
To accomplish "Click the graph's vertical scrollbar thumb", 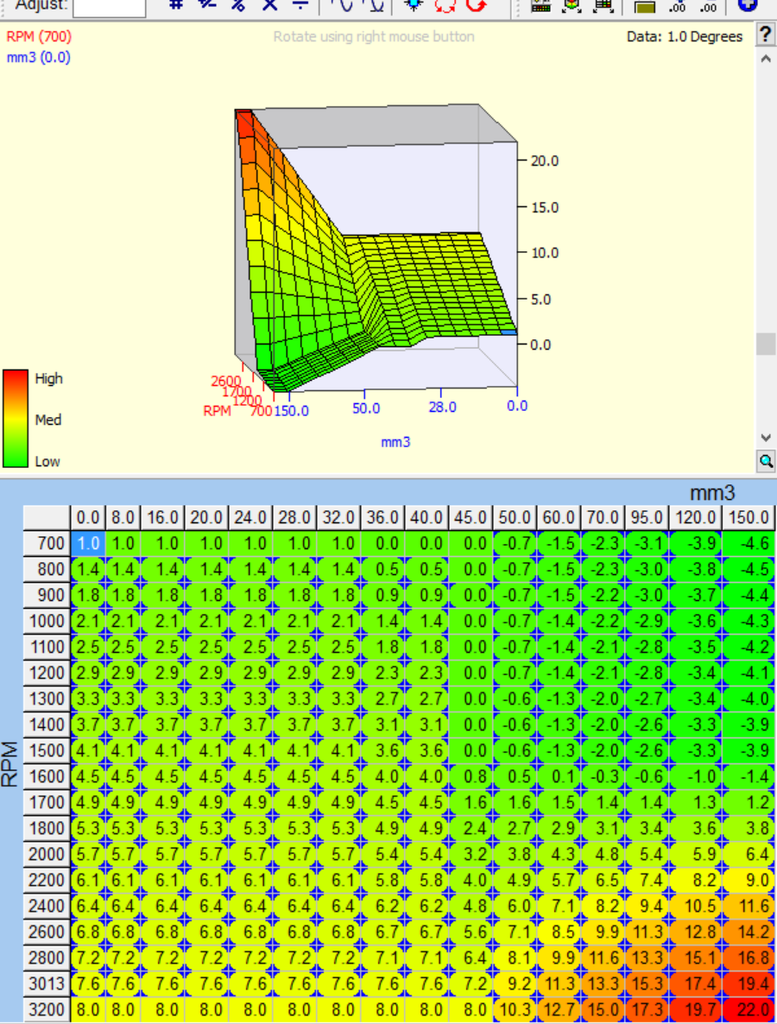I will click(766, 344).
